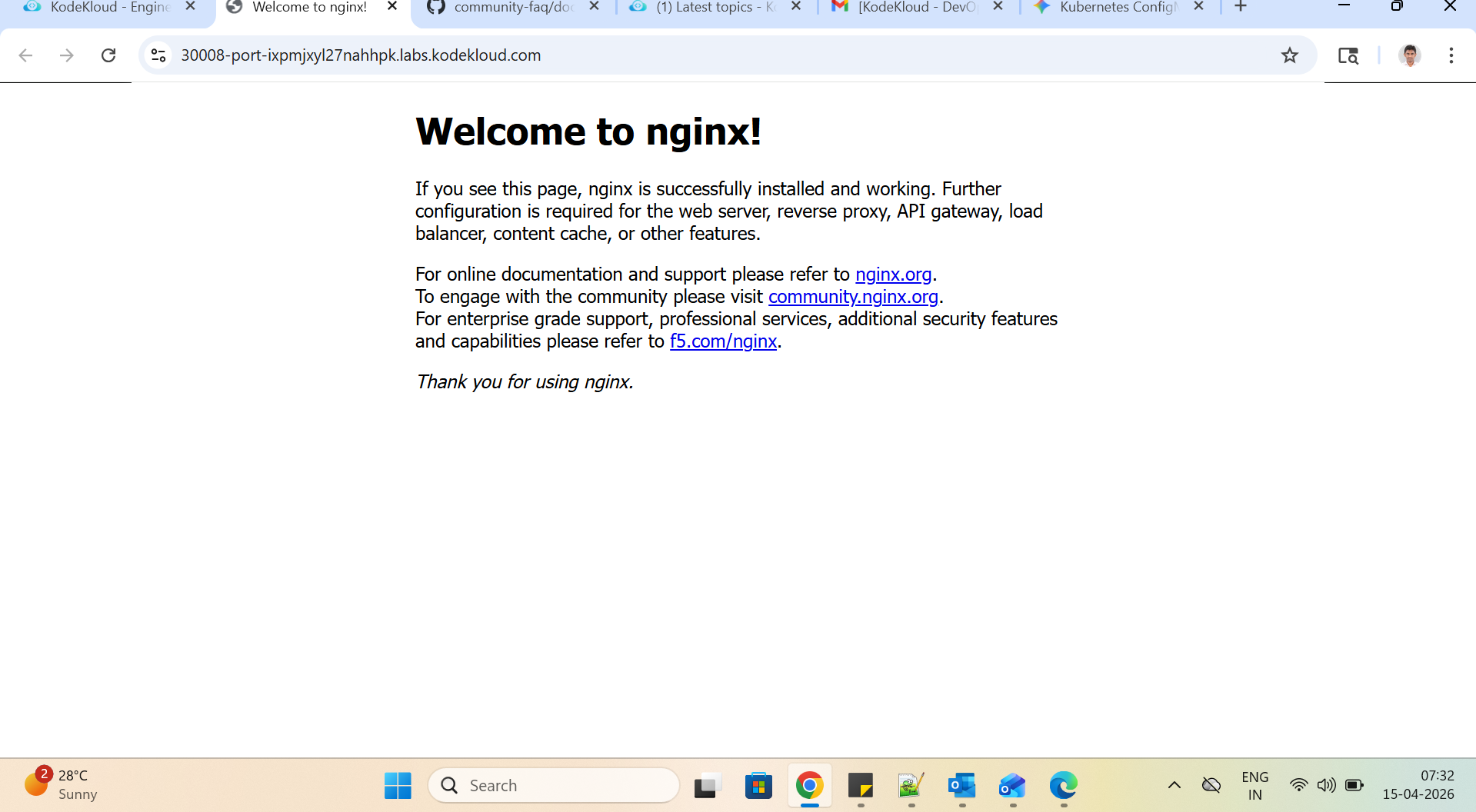Viewport: 1476px width, 812px height.
Task: Restore down the Chrome window
Action: point(1397,6)
